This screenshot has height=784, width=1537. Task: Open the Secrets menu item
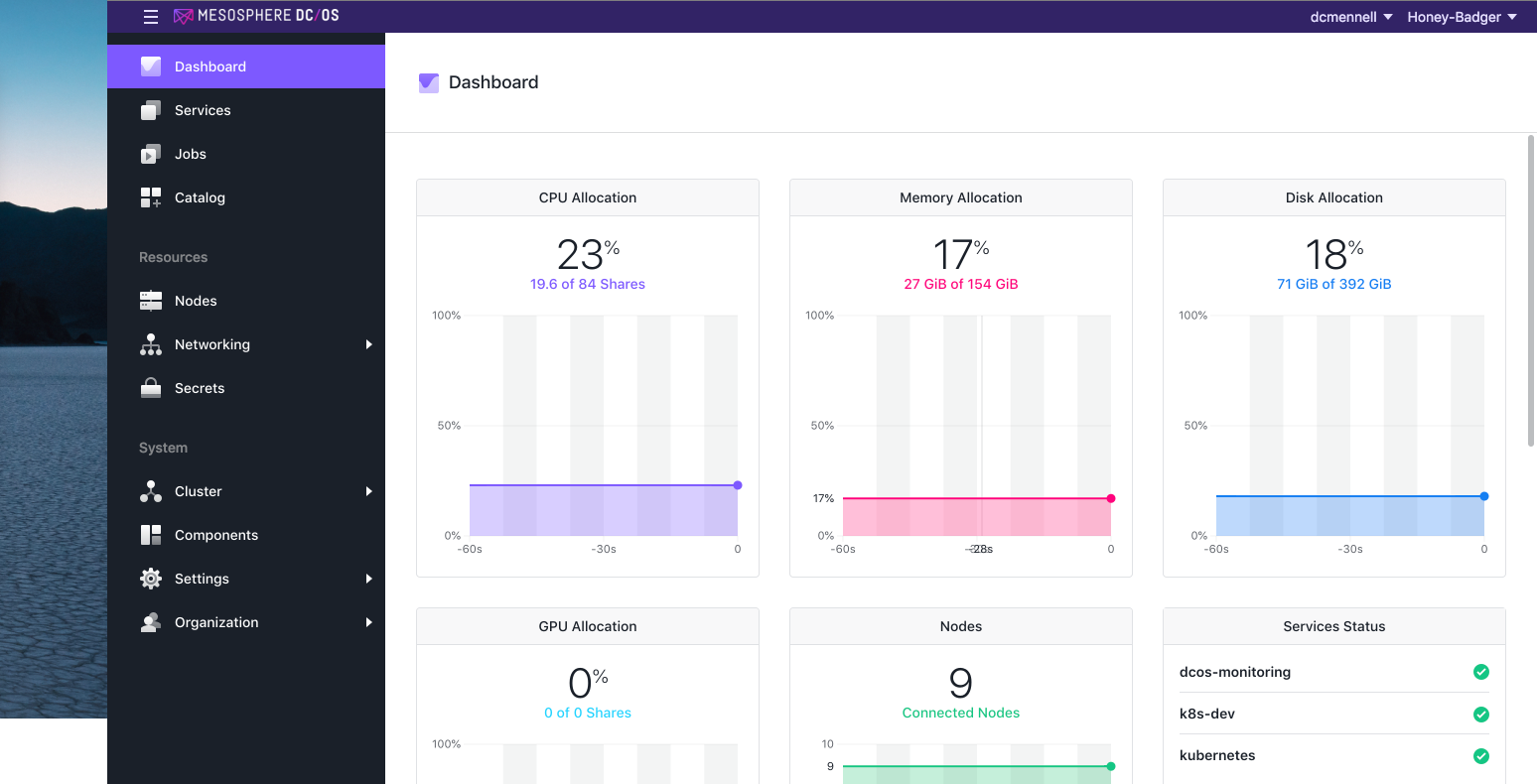246,388
